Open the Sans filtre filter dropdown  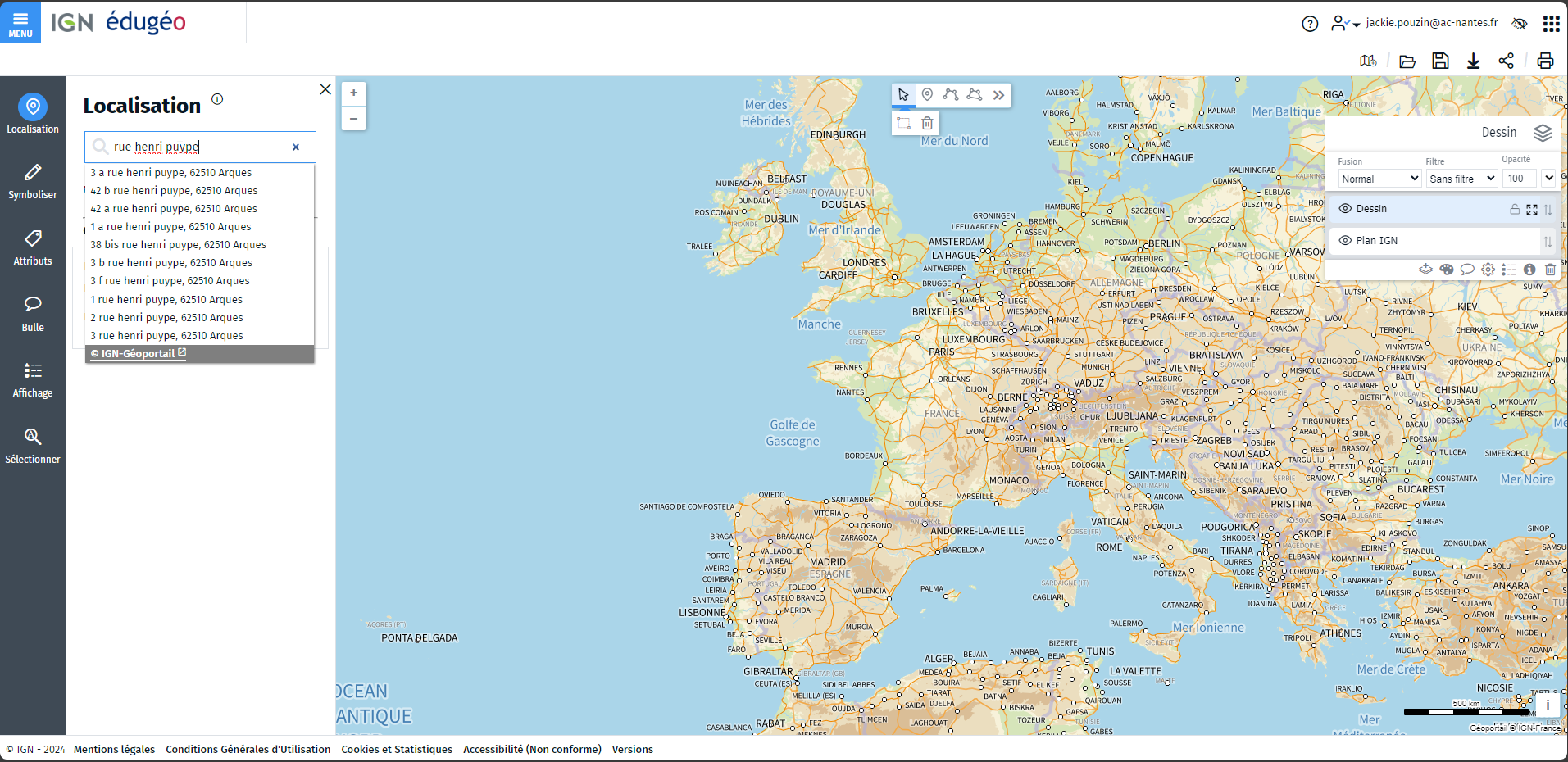click(1461, 178)
